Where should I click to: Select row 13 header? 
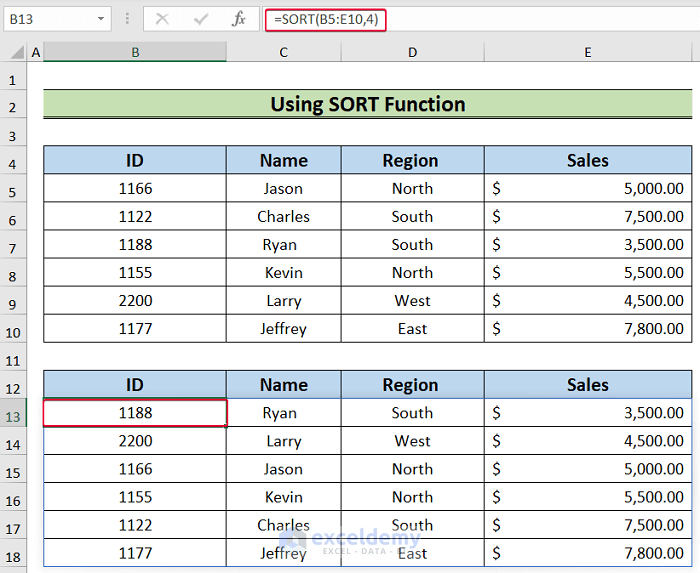coord(14,413)
